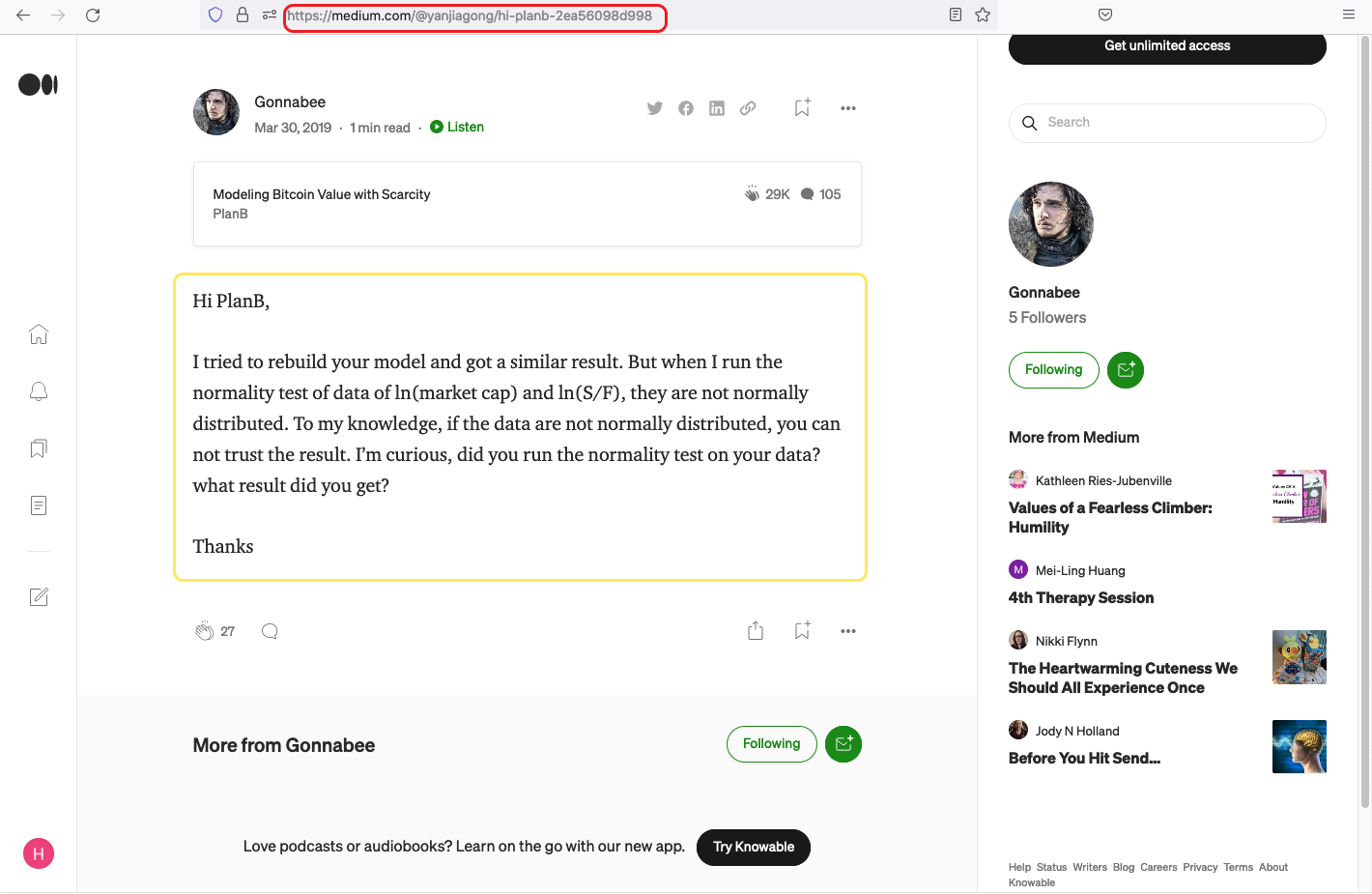Toggle Following button beside More from Gonnabee
The image size is (1372, 894).
pos(771,744)
